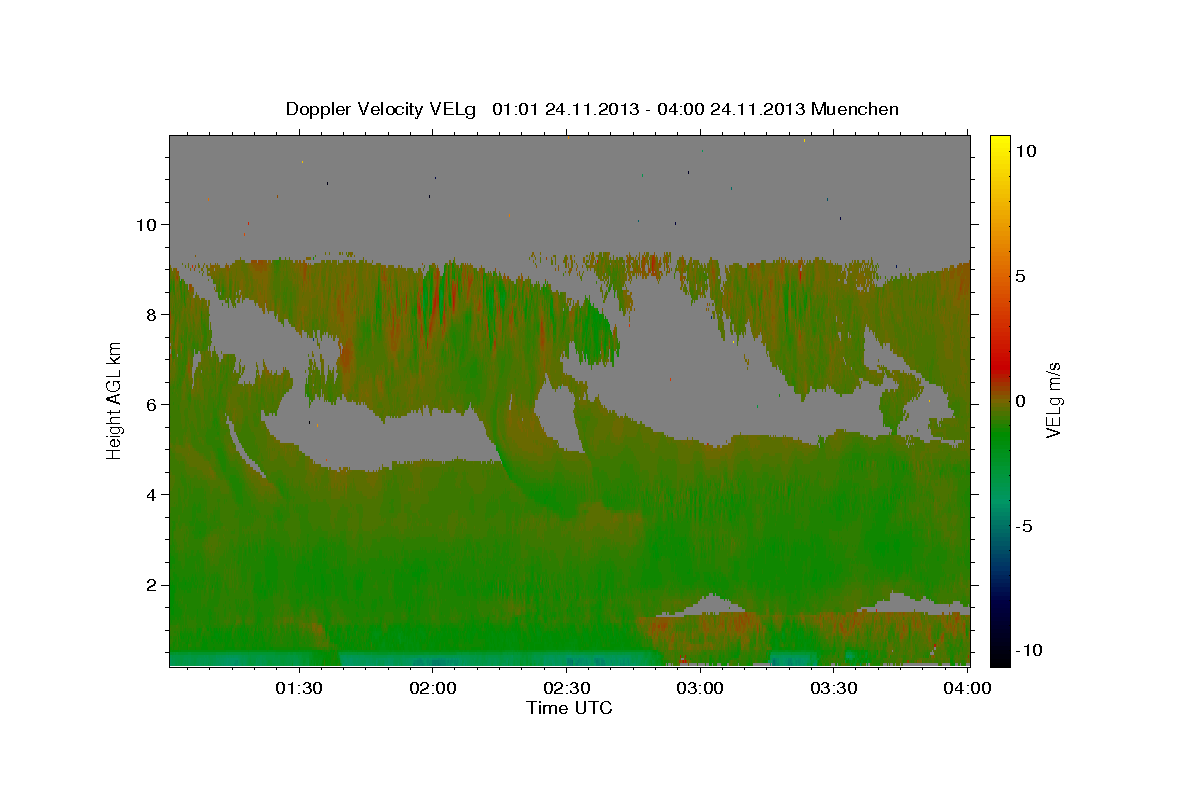This screenshot has width=1200, height=800.
Task: Click the colorbar value label 5
Action: [1020, 275]
